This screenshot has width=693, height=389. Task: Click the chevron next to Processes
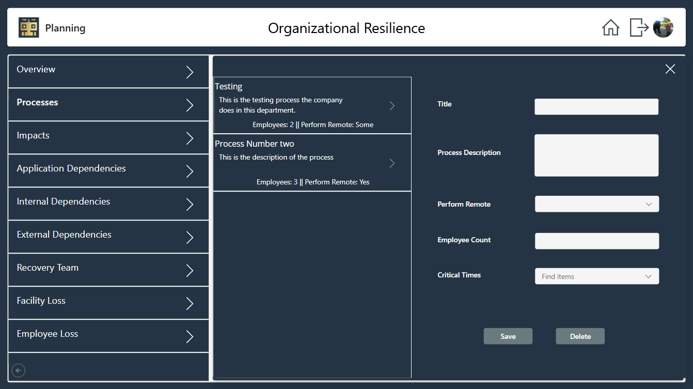point(190,105)
